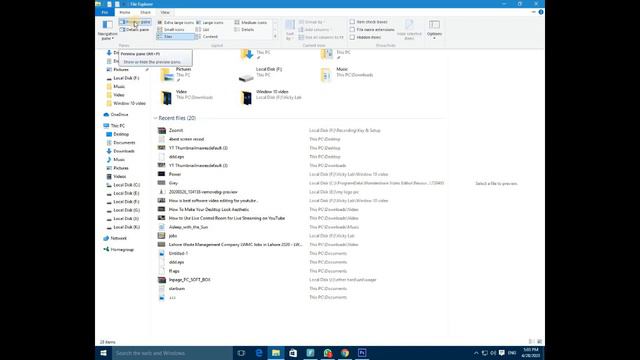640x360 pixels.
Task: Open Documents under This PC
Action: pos(120,143)
